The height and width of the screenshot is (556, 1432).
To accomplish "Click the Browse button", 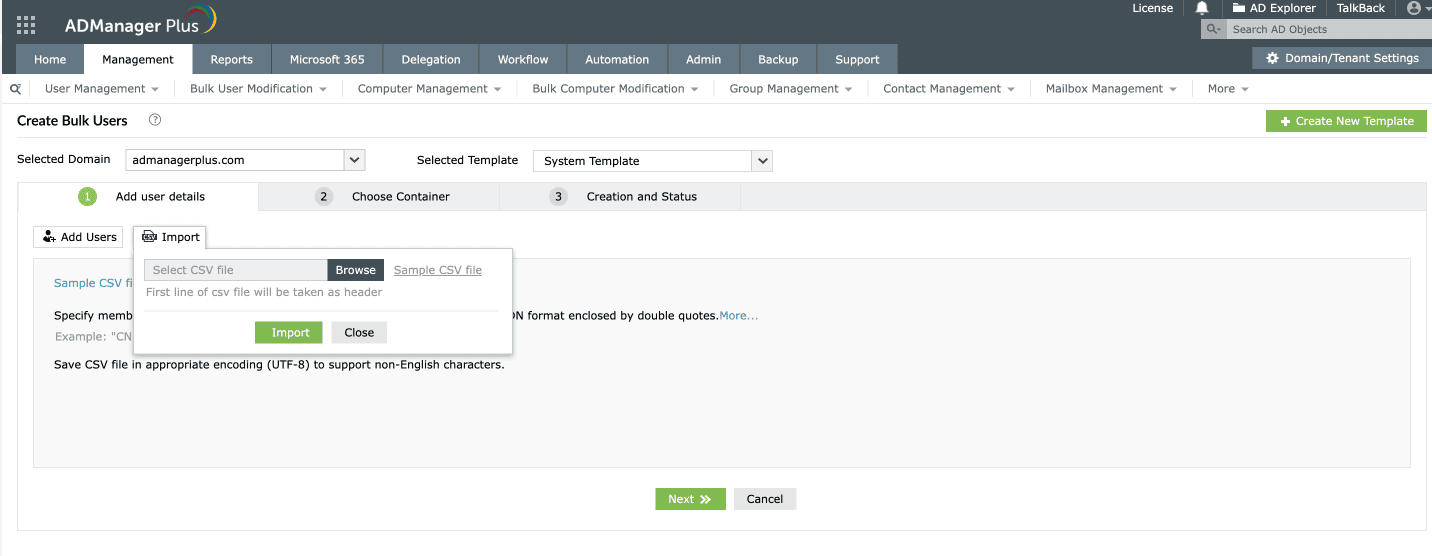I will [x=356, y=270].
